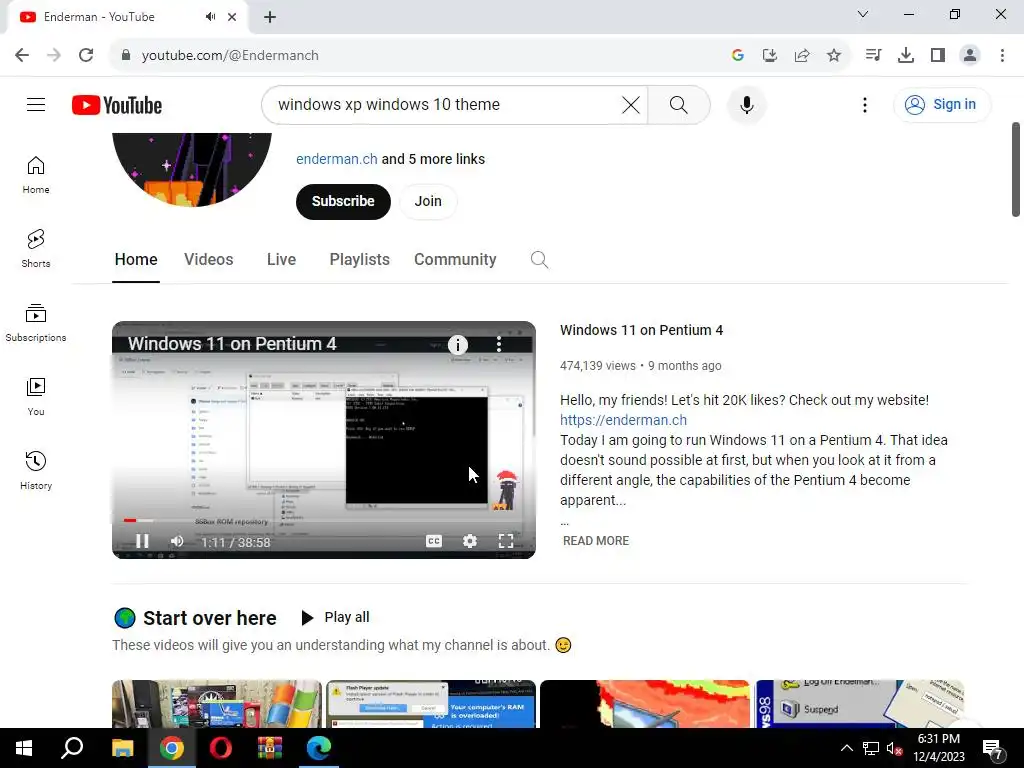This screenshot has height=768, width=1024.
Task: Start voice search with the microphone
Action: coord(746,104)
